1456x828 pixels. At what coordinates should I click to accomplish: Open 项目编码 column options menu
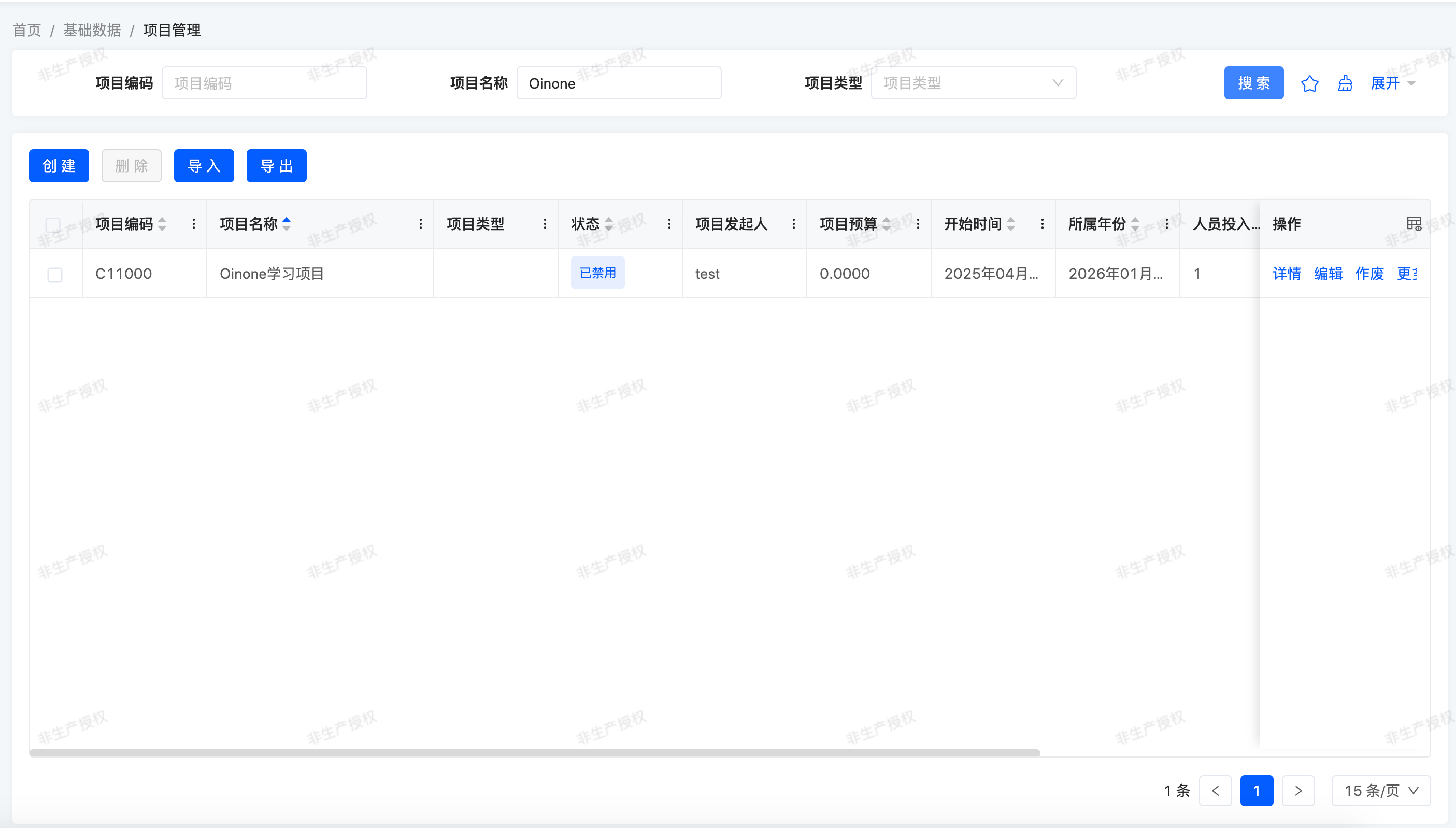point(194,224)
